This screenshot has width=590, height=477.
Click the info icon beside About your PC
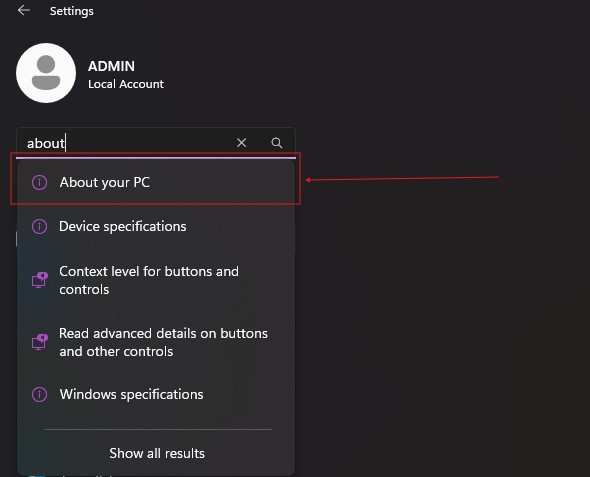pos(40,182)
